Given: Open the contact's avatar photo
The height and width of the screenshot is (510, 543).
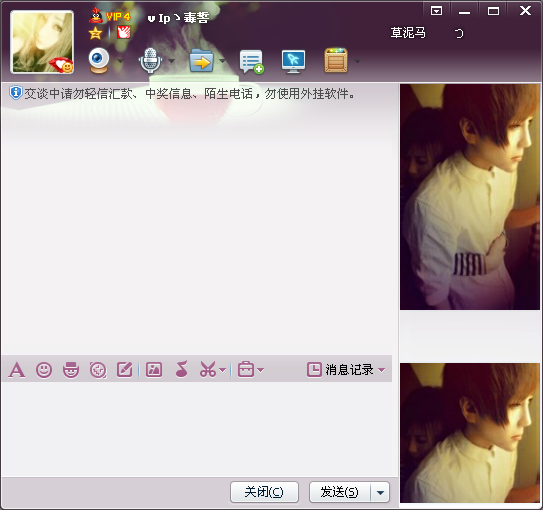Looking at the screenshot, I should pyautogui.click(x=42, y=42).
